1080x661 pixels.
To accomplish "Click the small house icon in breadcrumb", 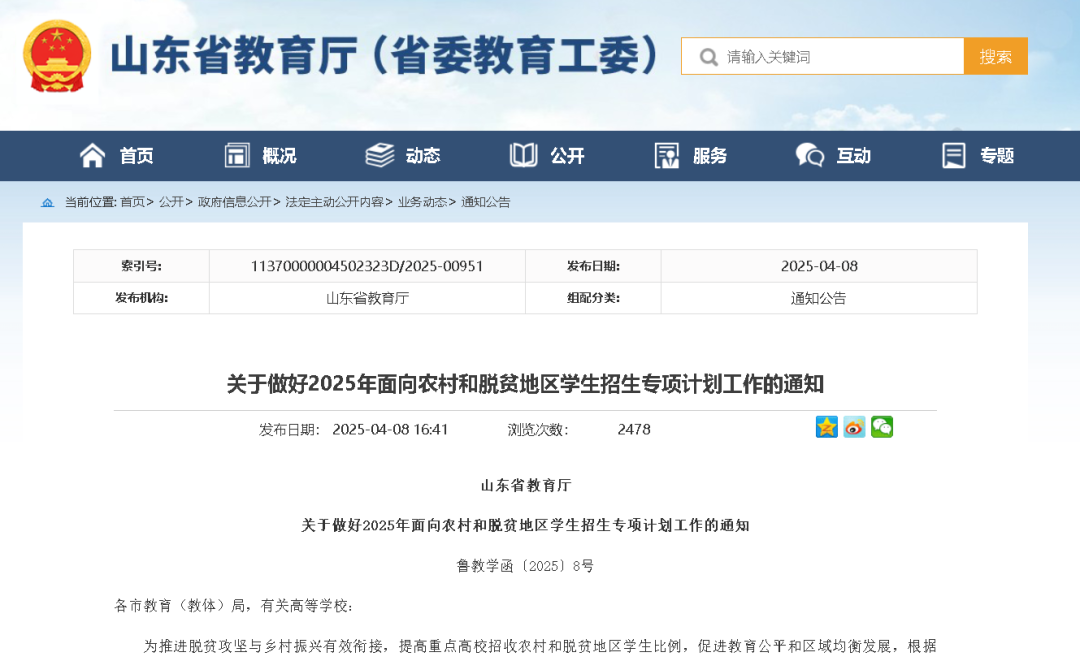I will click(48, 202).
